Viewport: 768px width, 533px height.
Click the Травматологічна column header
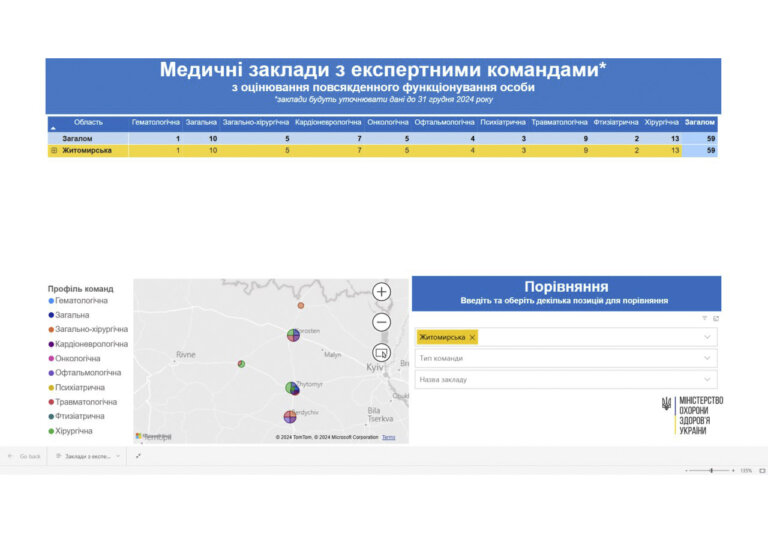point(559,122)
